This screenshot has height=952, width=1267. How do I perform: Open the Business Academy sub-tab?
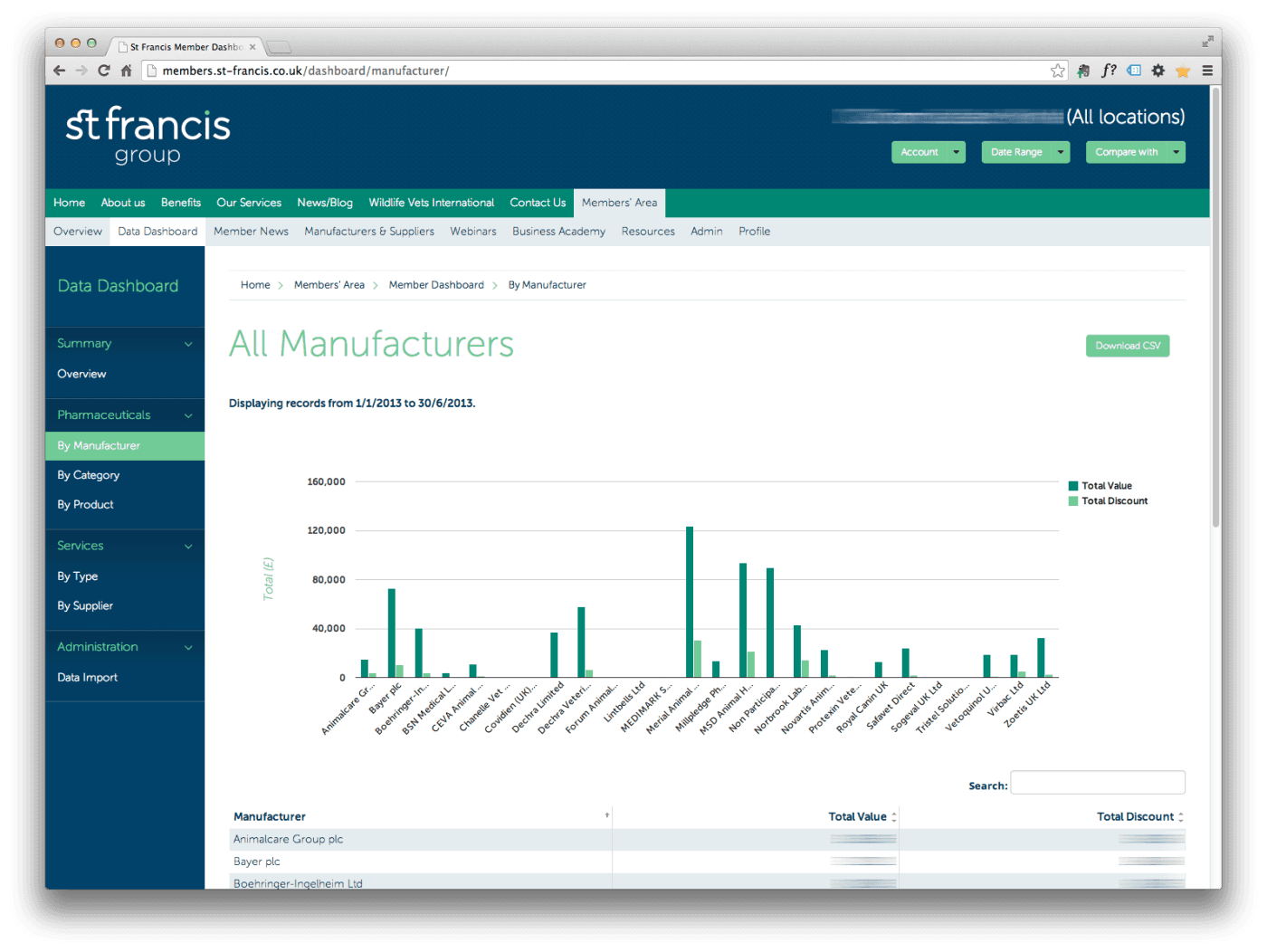click(x=558, y=232)
